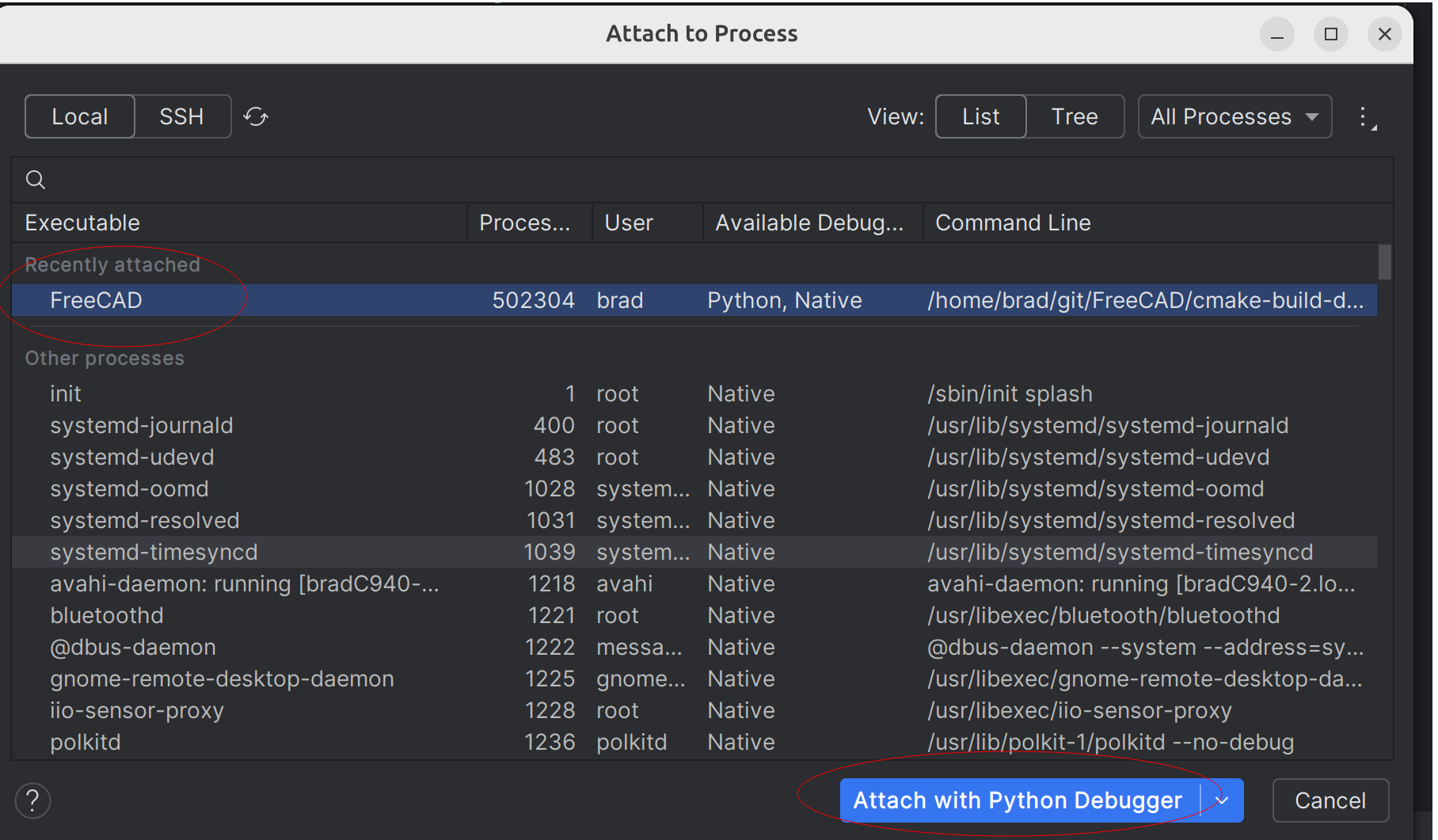
Task: Click the refresh process list icon
Action: [256, 116]
